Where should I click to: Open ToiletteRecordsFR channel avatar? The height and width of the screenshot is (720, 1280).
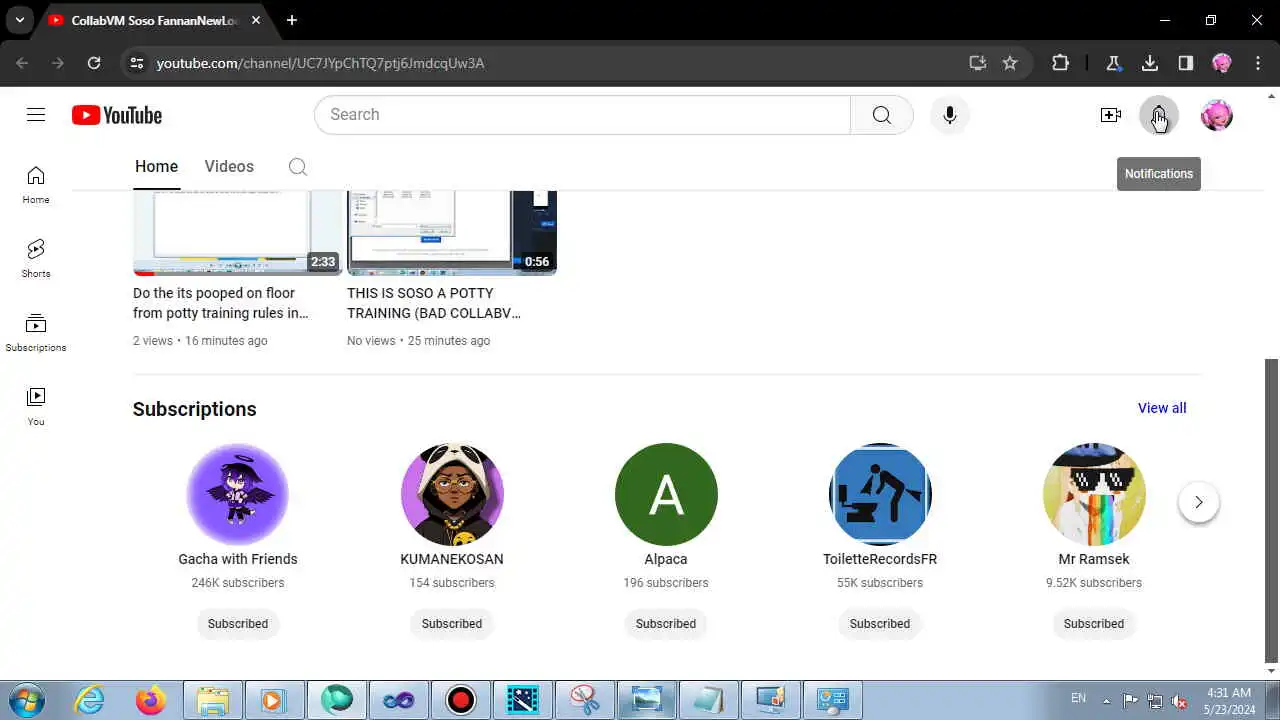tap(880, 494)
